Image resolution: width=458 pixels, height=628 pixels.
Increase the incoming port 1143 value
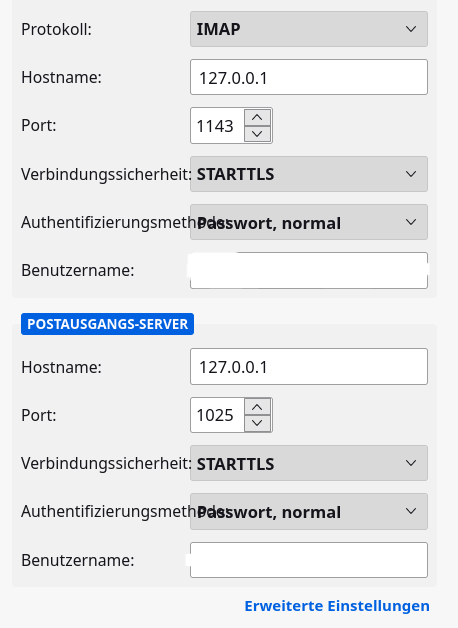click(x=257, y=118)
